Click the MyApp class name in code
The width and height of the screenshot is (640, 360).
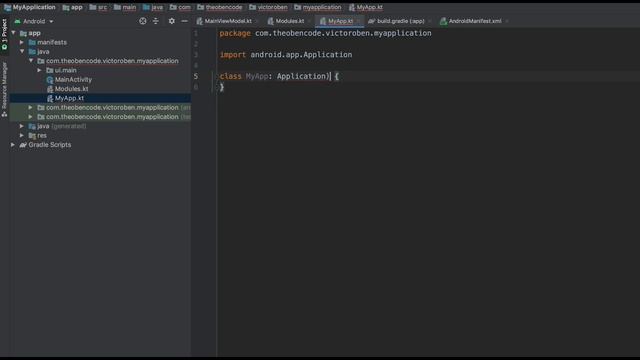coord(257,76)
